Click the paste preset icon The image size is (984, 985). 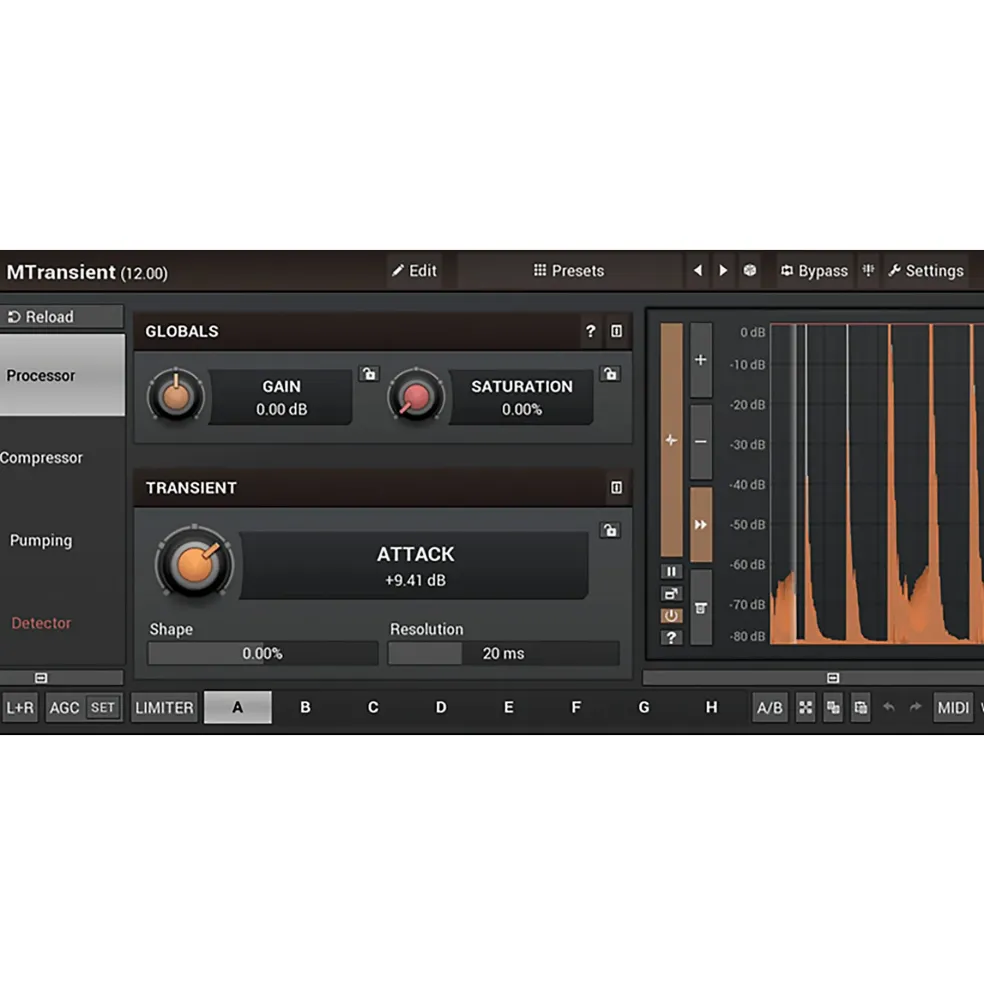coord(861,708)
